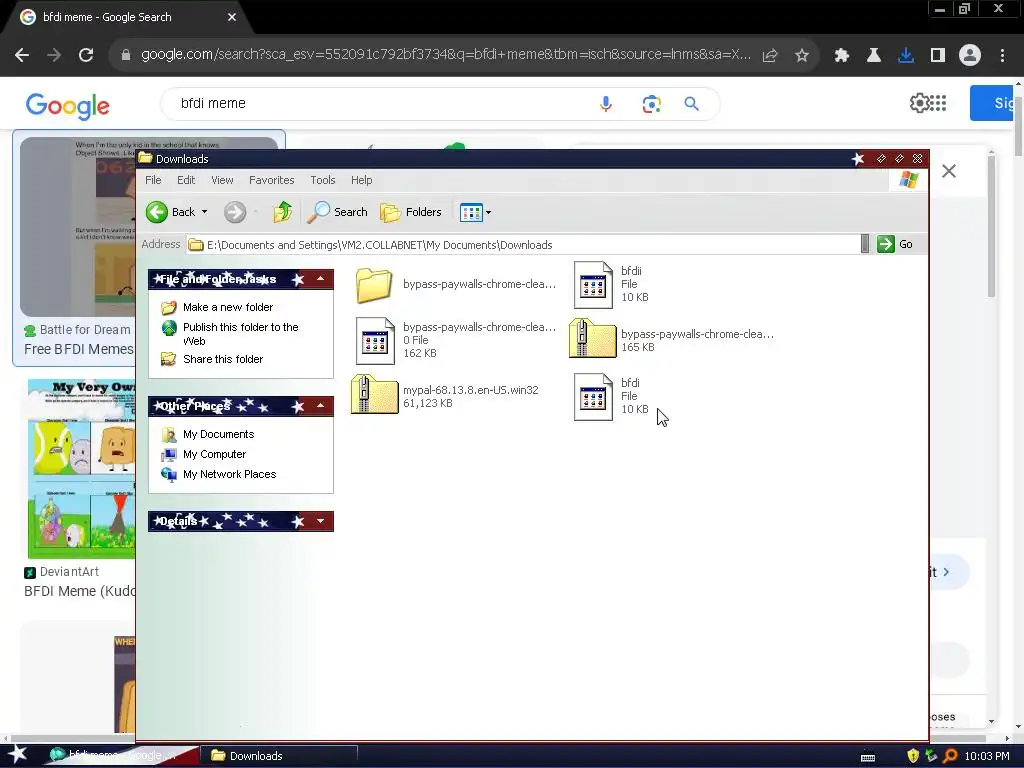Viewport: 1024px width, 768px height.
Task: Click the Windows flag logo in Explorer
Action: click(x=908, y=180)
